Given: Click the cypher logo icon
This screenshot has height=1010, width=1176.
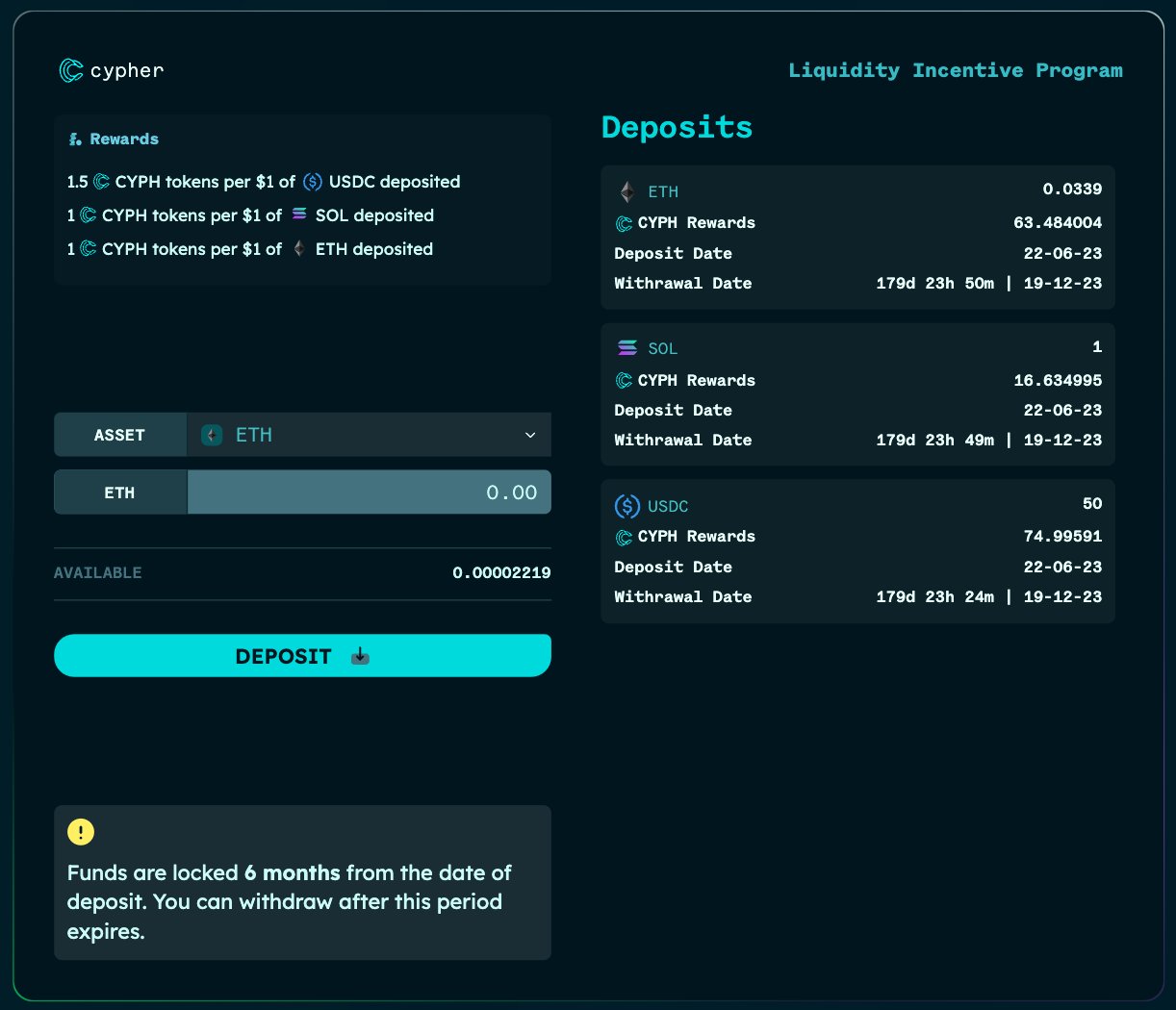Looking at the screenshot, I should pyautogui.click(x=72, y=69).
